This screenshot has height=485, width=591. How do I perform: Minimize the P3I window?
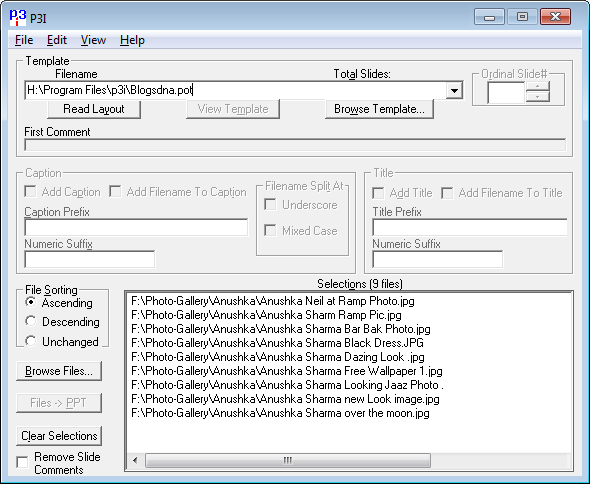point(489,17)
